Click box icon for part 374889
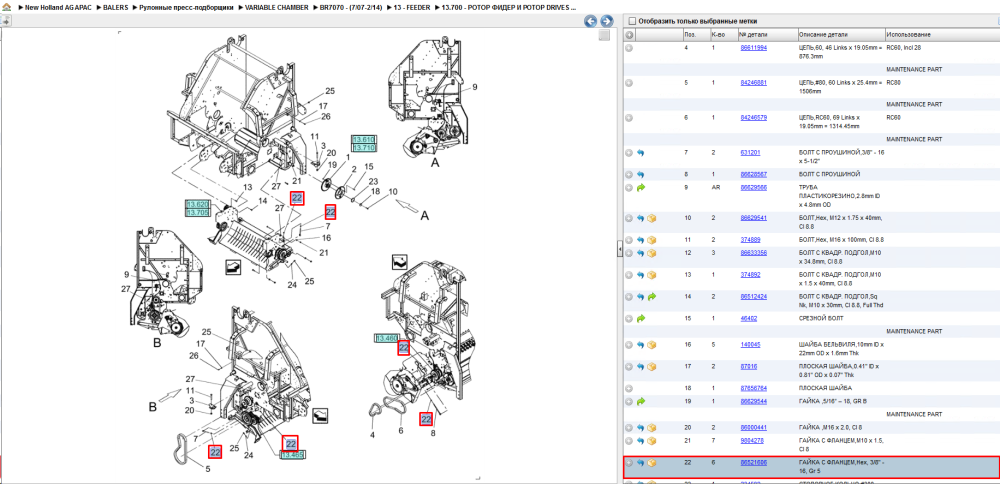Image resolution: width=1000 pixels, height=484 pixels. point(652,240)
